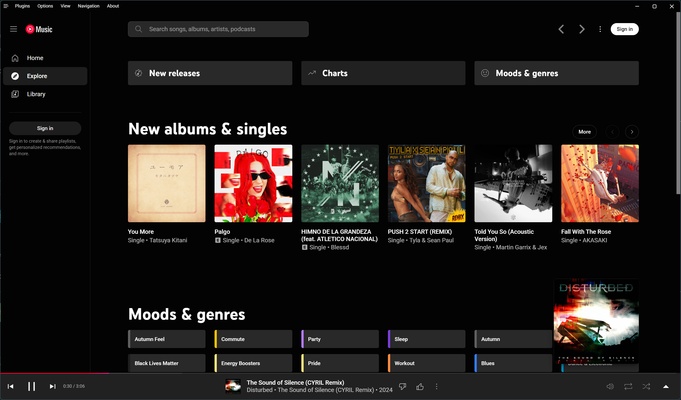Toggle repeat mode

tap(628, 386)
